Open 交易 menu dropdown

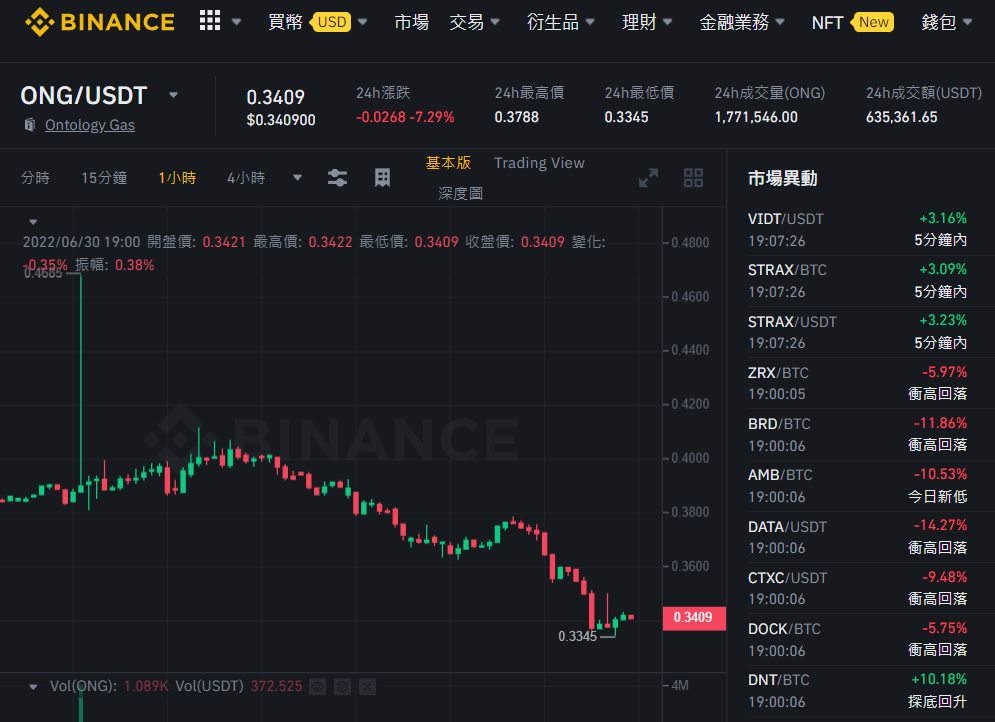click(474, 22)
